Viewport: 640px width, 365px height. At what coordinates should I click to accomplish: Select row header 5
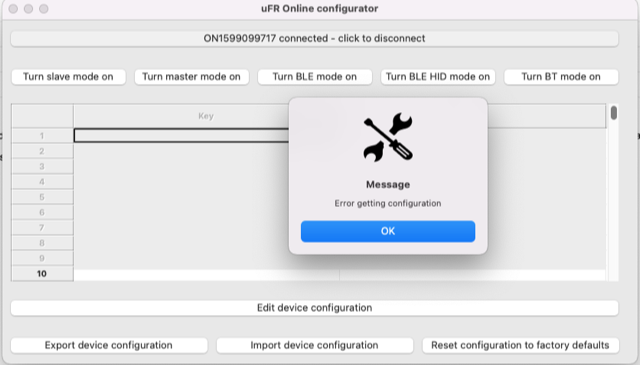click(x=42, y=197)
